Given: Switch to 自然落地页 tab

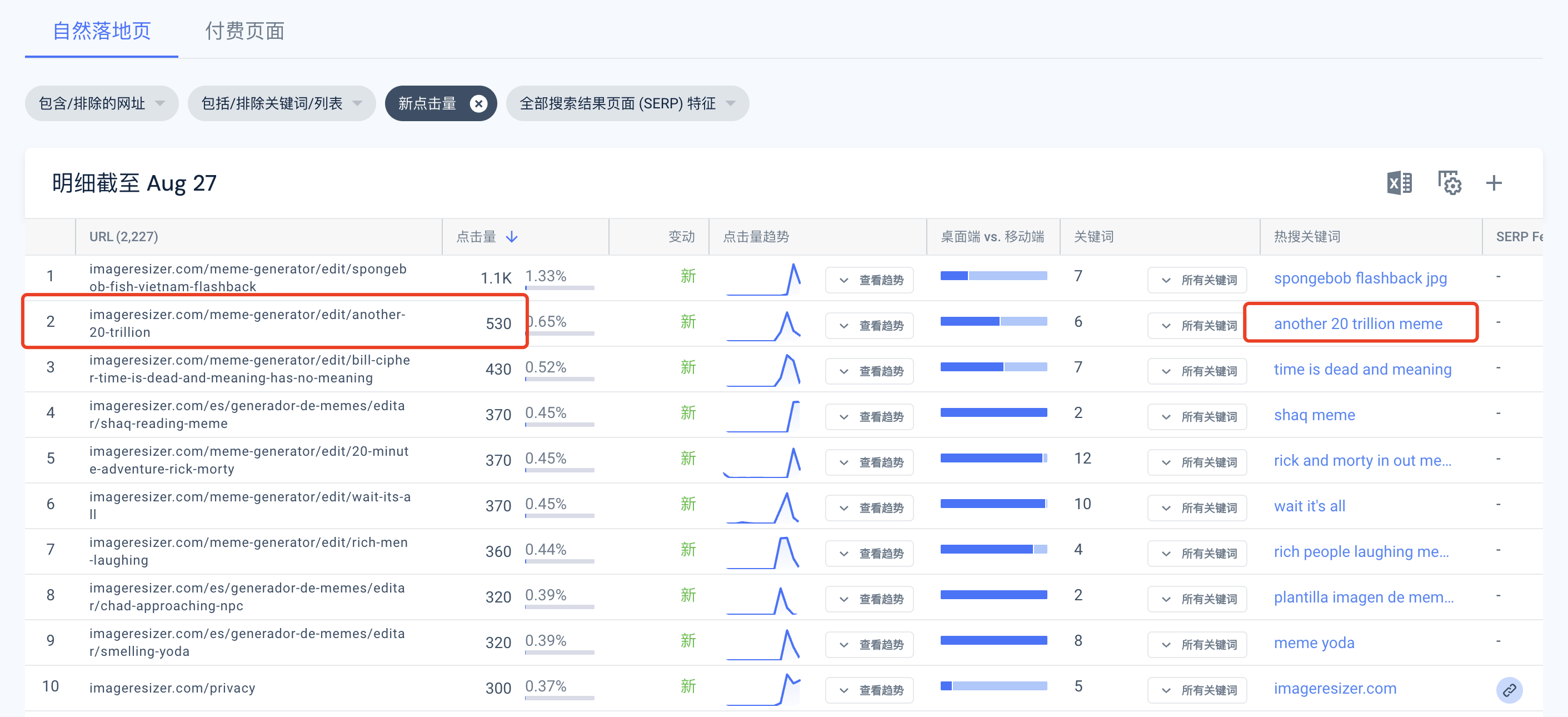Looking at the screenshot, I should click(x=102, y=31).
